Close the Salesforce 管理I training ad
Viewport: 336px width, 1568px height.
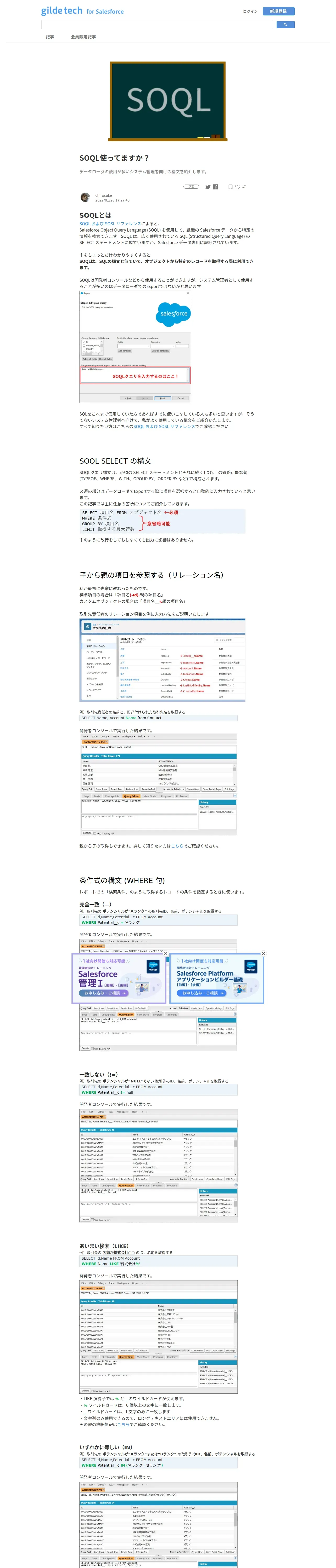tap(166, 953)
